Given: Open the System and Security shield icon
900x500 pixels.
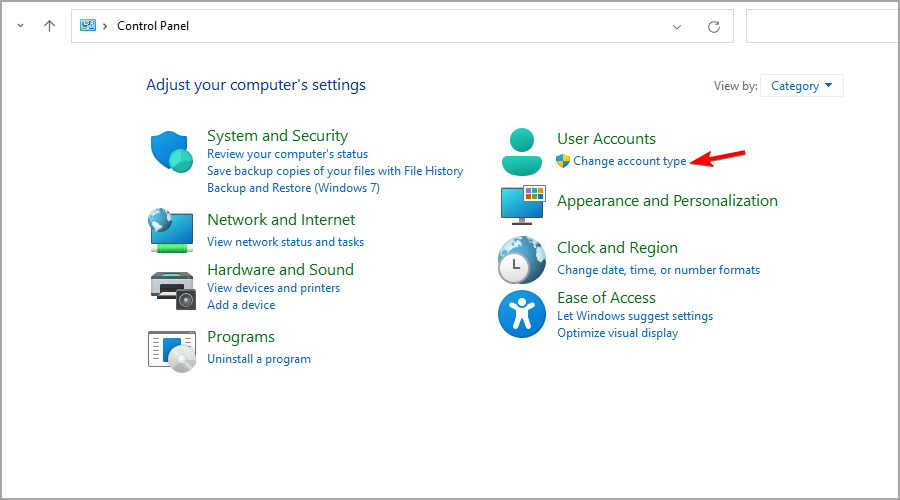Looking at the screenshot, I should [x=172, y=152].
